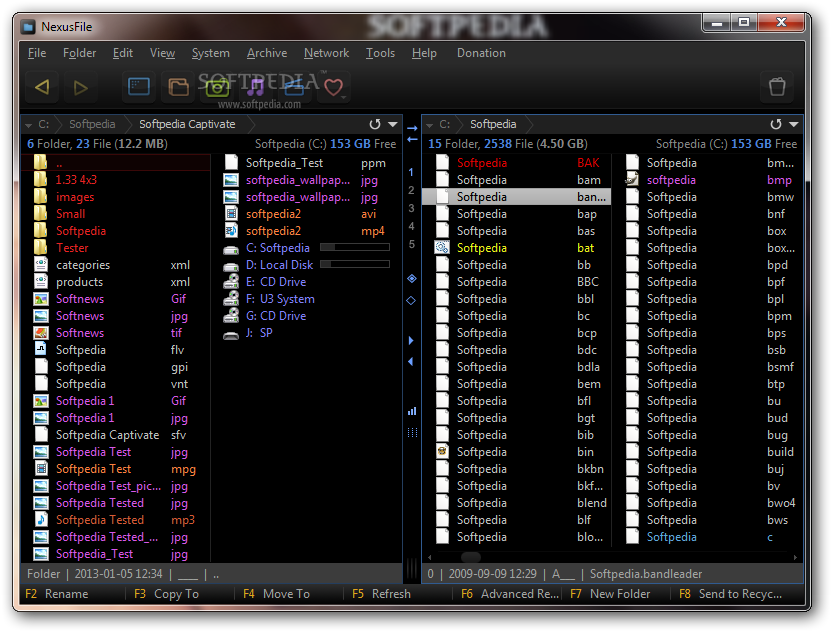Click the dotted grid icon in divider

(412, 432)
